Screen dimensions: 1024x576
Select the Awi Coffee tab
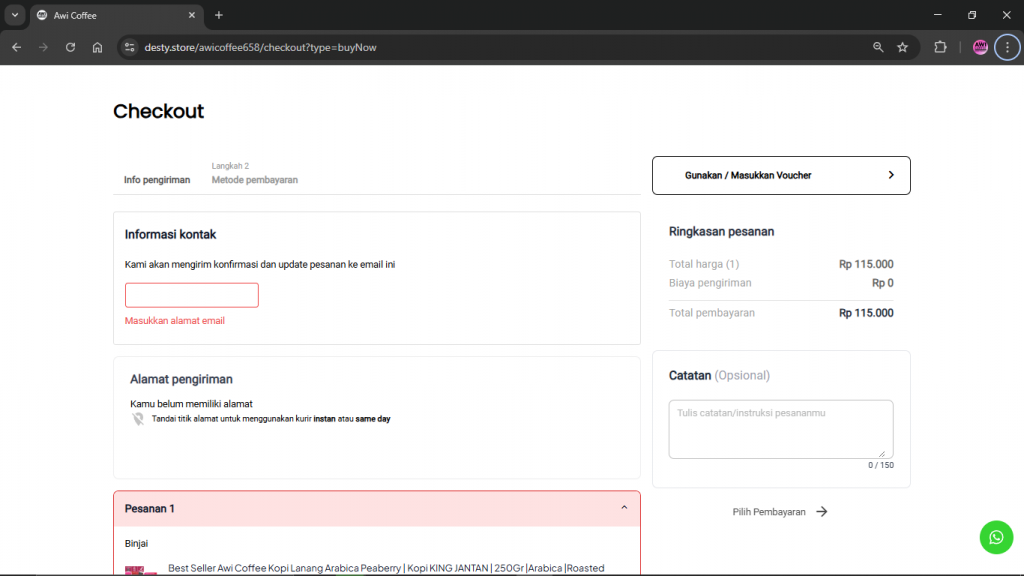click(x=116, y=15)
